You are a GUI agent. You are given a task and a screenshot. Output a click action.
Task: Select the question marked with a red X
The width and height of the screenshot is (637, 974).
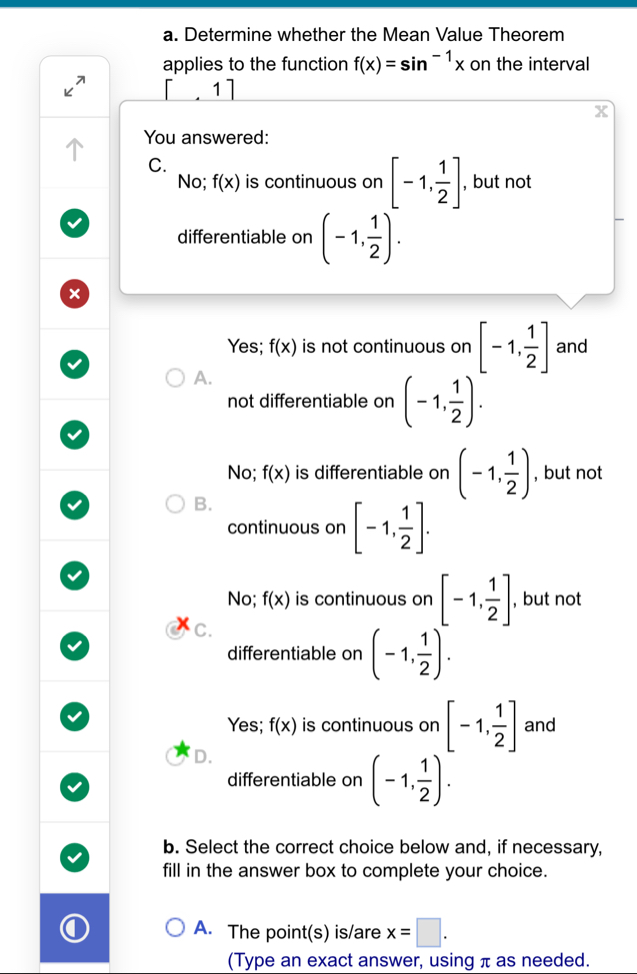click(x=74, y=293)
